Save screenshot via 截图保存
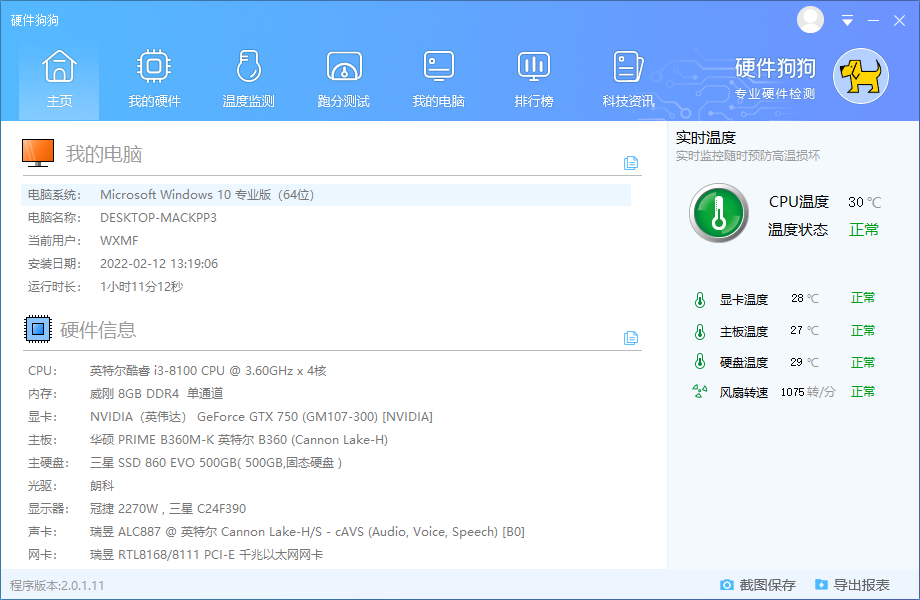920x600 pixels. click(x=757, y=585)
